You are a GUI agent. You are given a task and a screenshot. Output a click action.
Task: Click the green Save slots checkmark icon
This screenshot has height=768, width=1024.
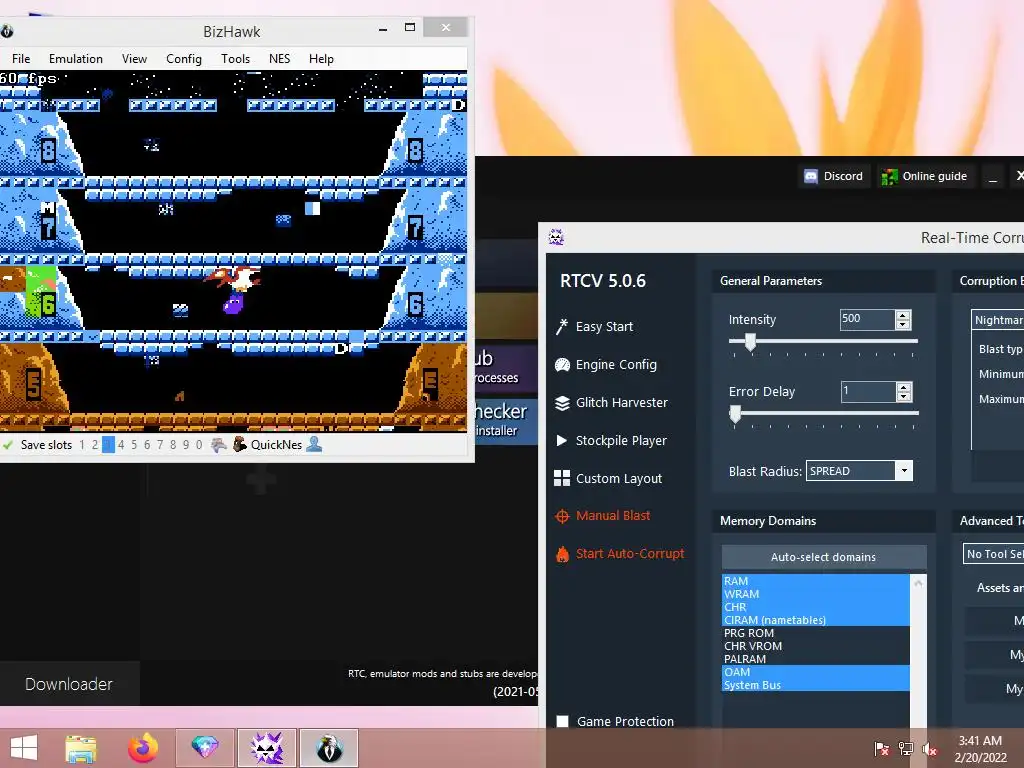pyautogui.click(x=8, y=445)
